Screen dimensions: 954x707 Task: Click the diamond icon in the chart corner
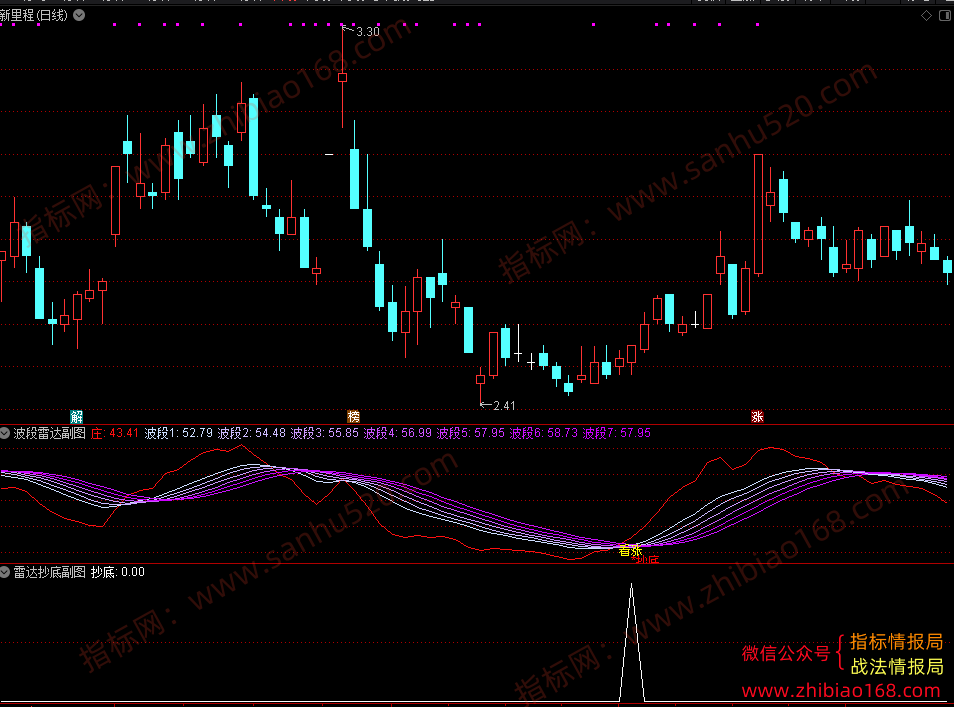pos(926,16)
